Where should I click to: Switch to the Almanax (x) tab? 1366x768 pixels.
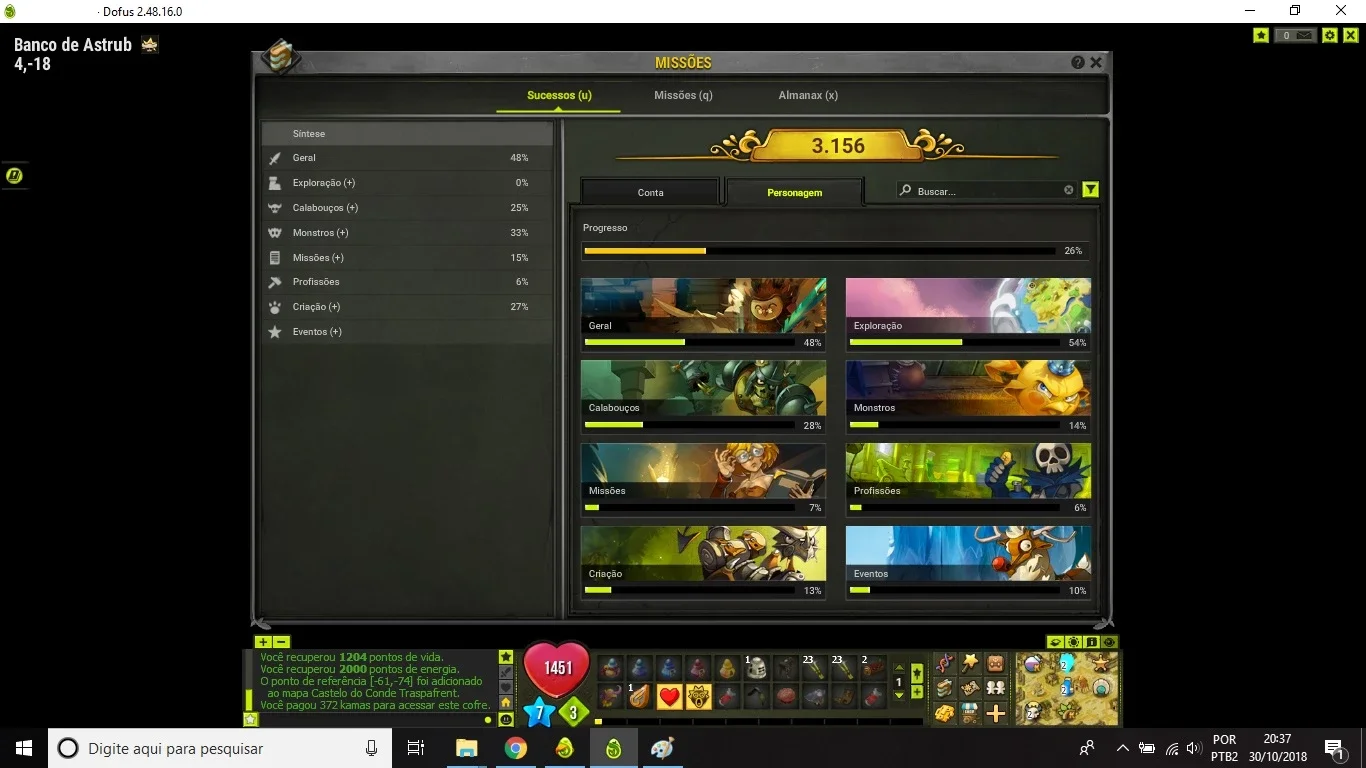[x=808, y=96]
